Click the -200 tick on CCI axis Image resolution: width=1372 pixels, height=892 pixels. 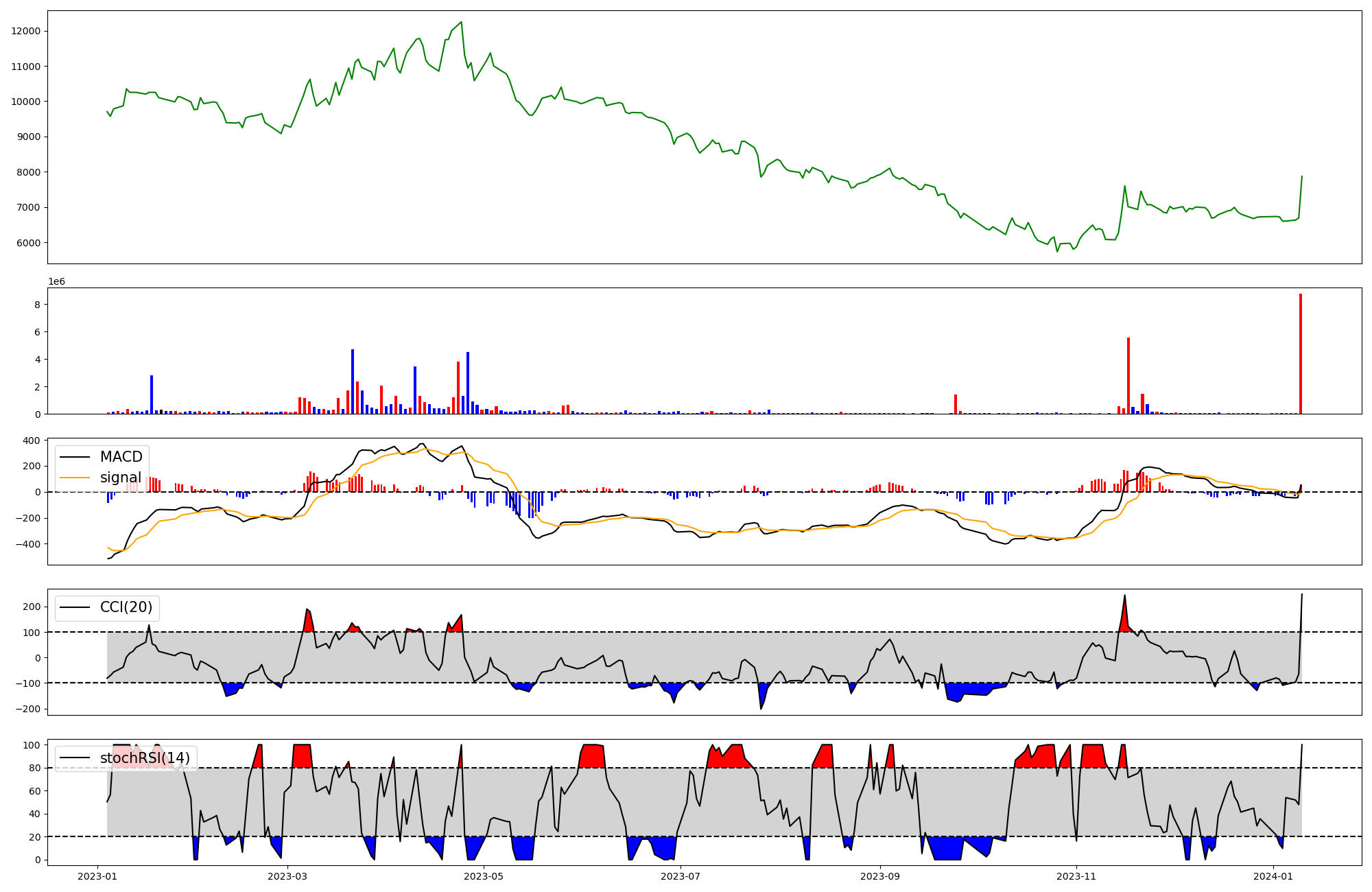tap(27, 709)
